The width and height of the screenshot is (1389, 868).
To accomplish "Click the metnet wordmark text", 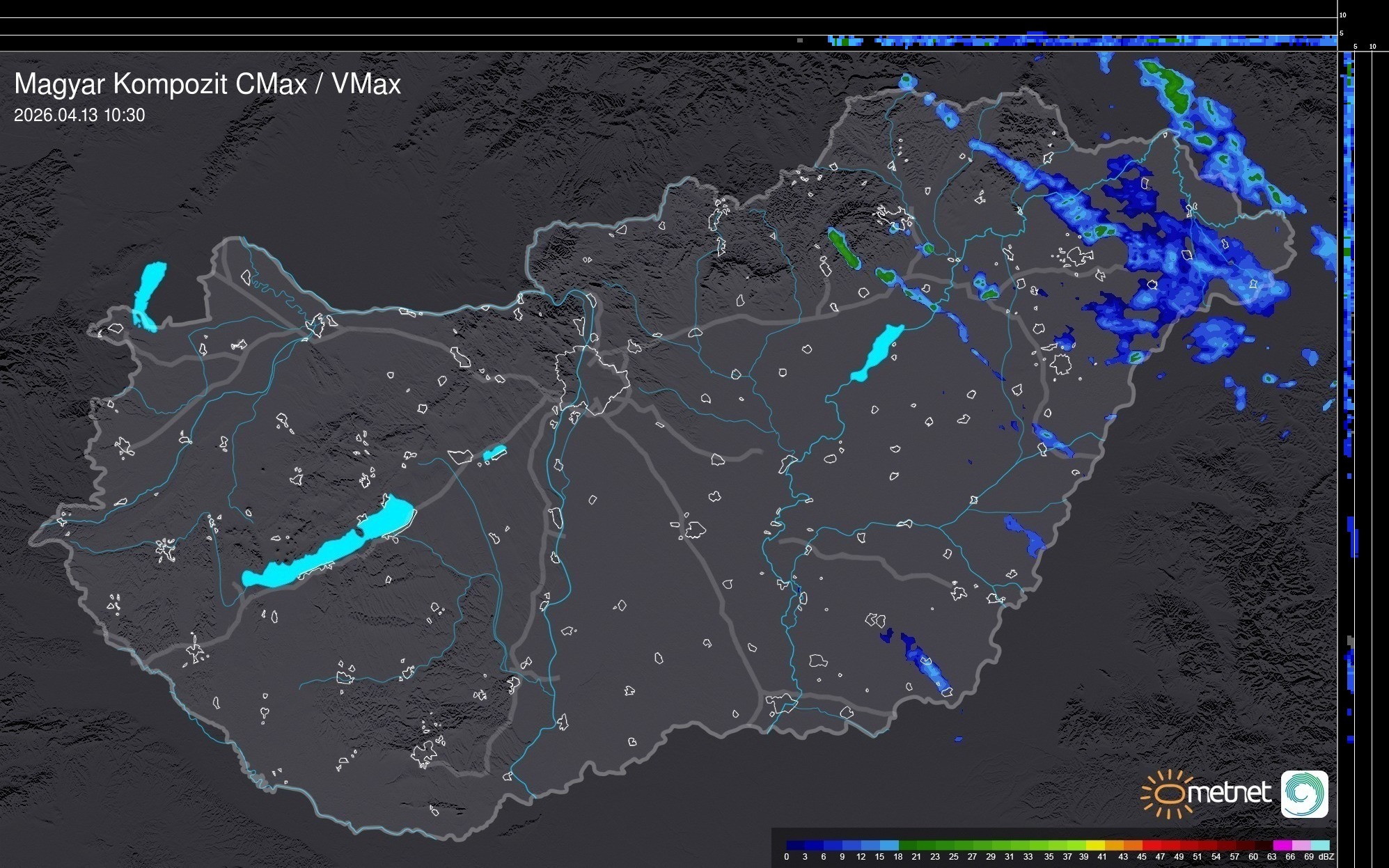I will (x=1230, y=793).
